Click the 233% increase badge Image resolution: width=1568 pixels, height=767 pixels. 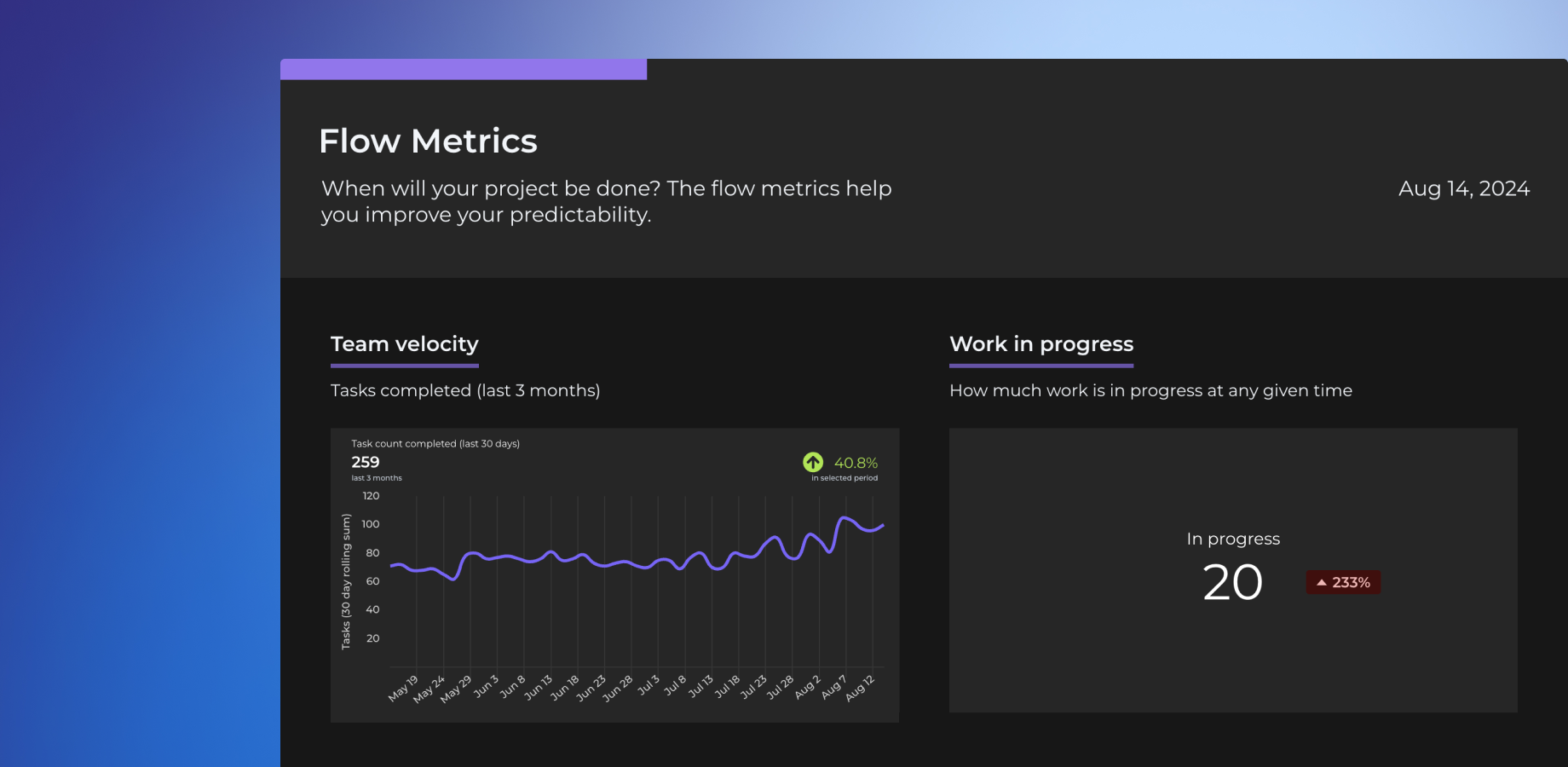coord(1343,583)
